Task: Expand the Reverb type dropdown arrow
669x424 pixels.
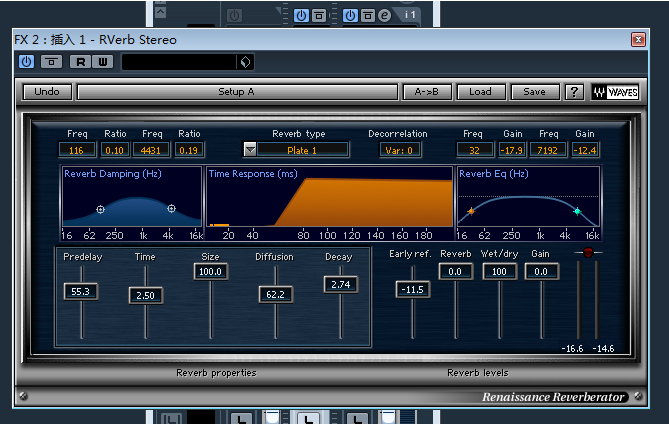Action: [250, 150]
